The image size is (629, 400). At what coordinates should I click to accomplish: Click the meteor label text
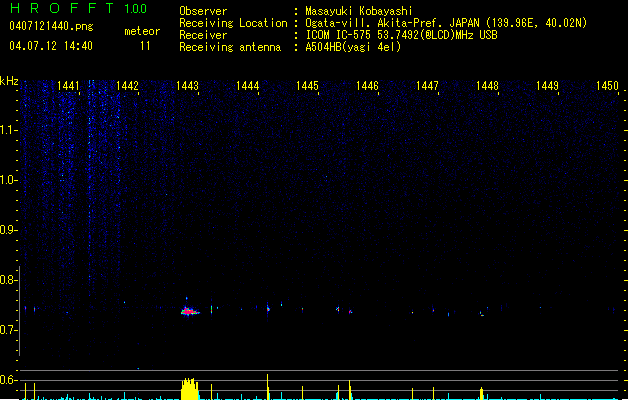tap(142, 31)
